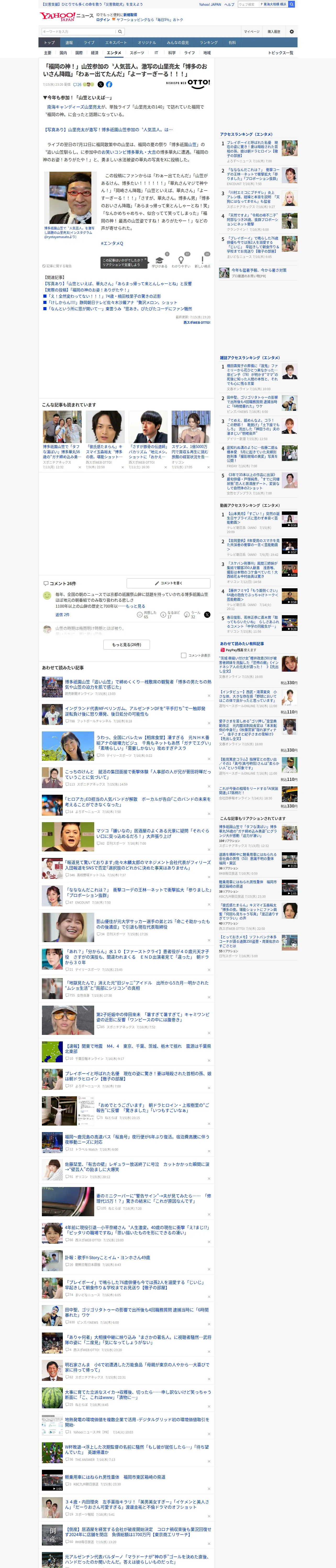The image size is (336, 1568).
Task: Share article on X under headline
Action: [101, 85]
